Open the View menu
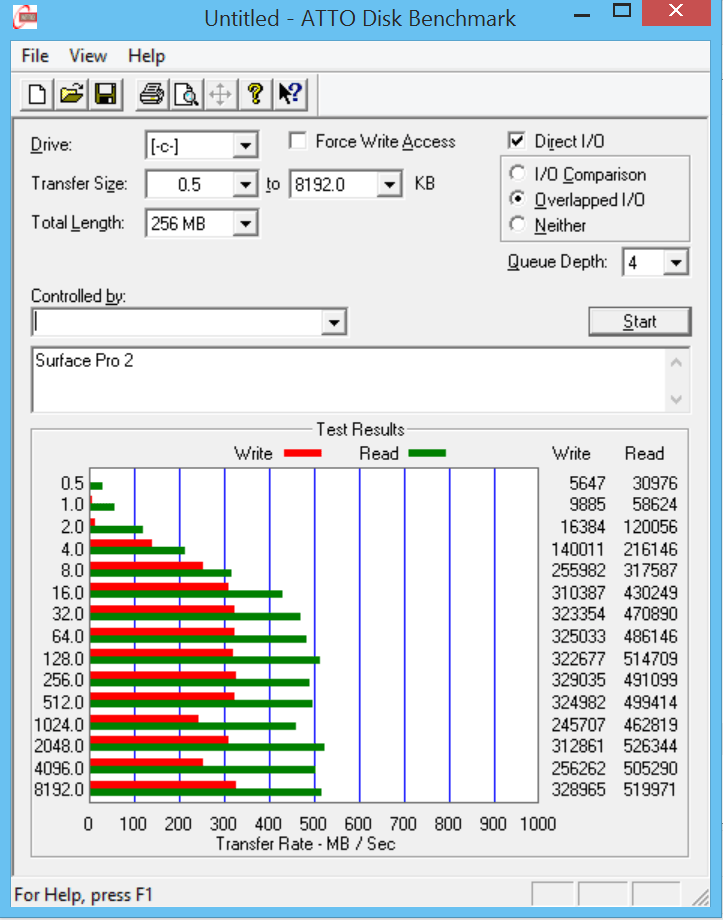Image resolution: width=723 pixels, height=920 pixels. click(89, 56)
